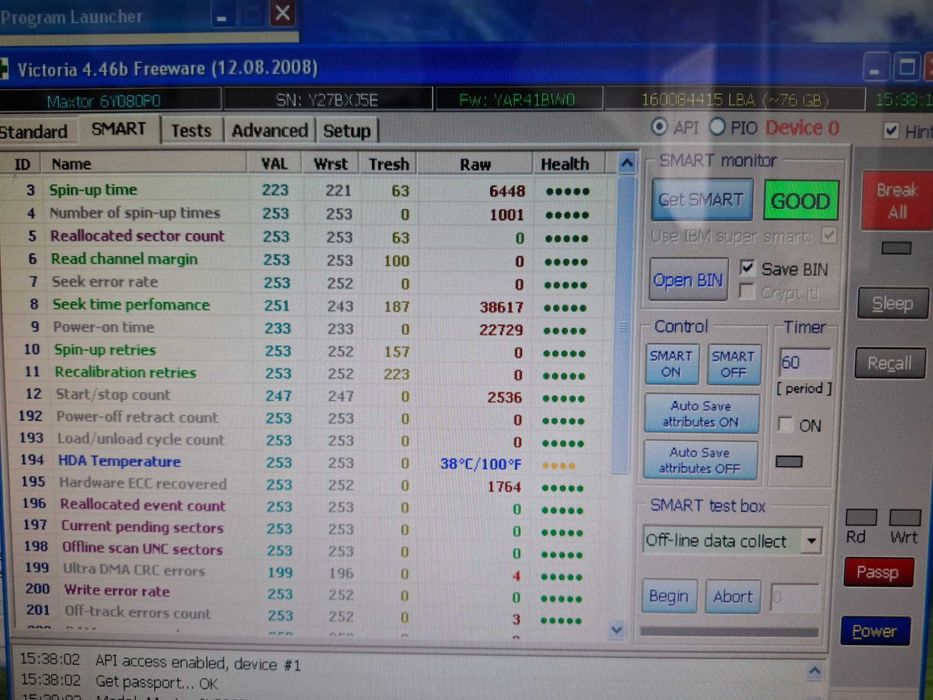The image size is (933, 700).
Task: Toggle the Hints checkbox
Action: (891, 130)
